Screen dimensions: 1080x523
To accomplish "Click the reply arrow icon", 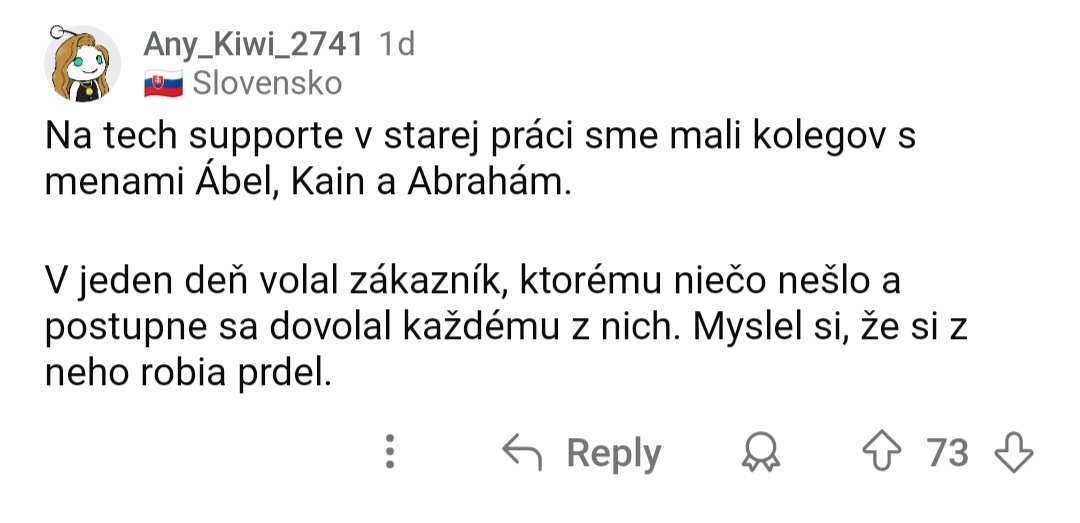I will point(521,453).
